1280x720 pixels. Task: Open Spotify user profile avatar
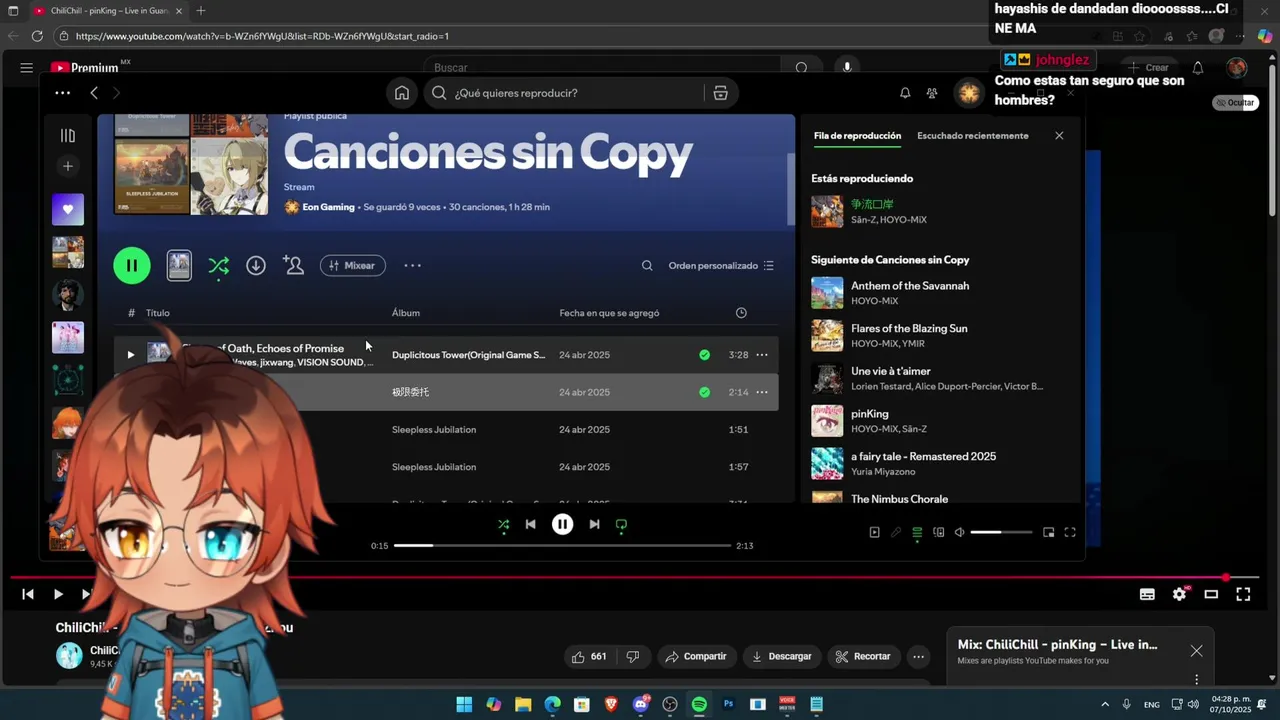click(968, 93)
